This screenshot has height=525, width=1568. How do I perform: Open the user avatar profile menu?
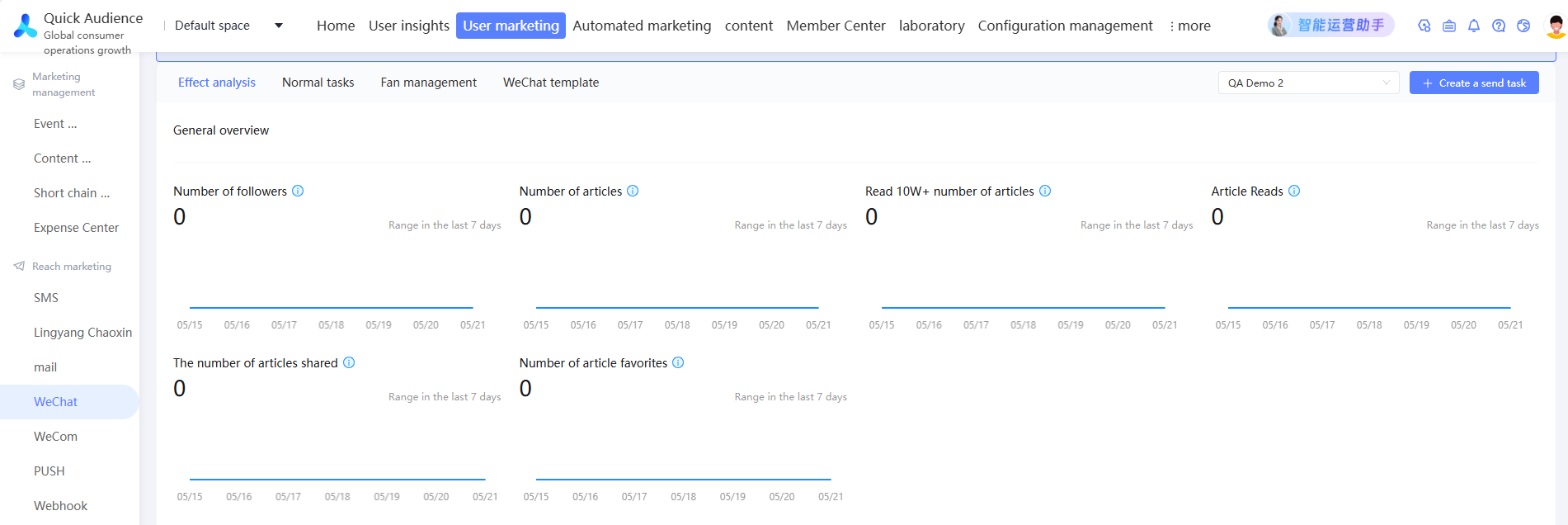click(1555, 26)
